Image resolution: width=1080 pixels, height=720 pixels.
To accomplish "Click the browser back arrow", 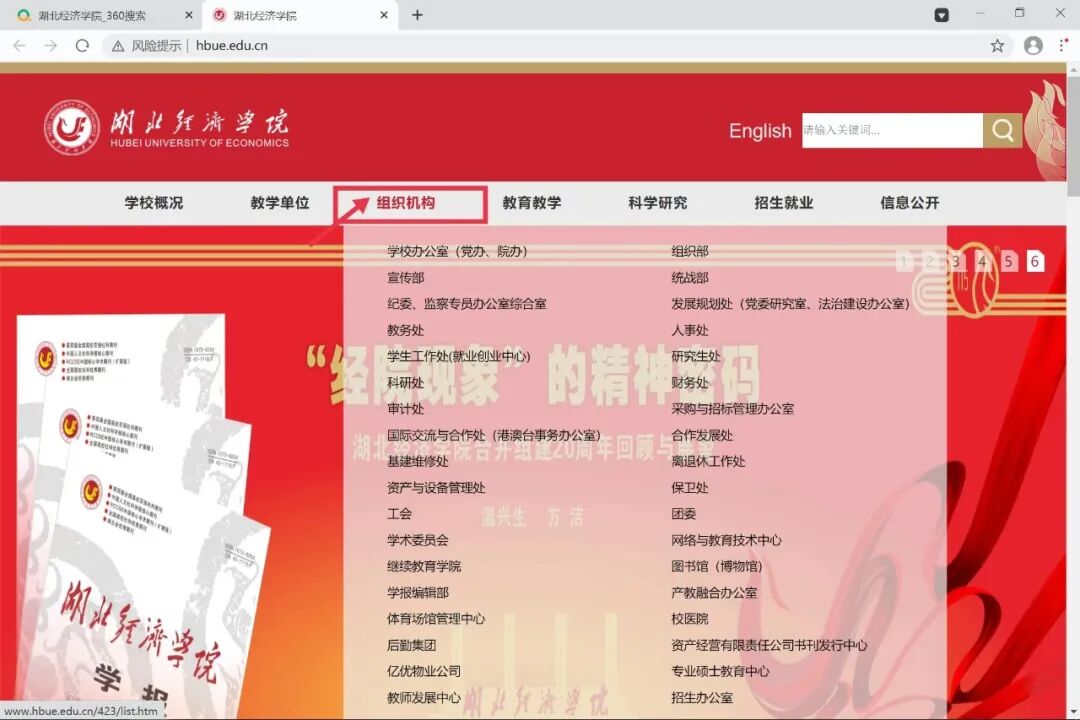I will [19, 45].
